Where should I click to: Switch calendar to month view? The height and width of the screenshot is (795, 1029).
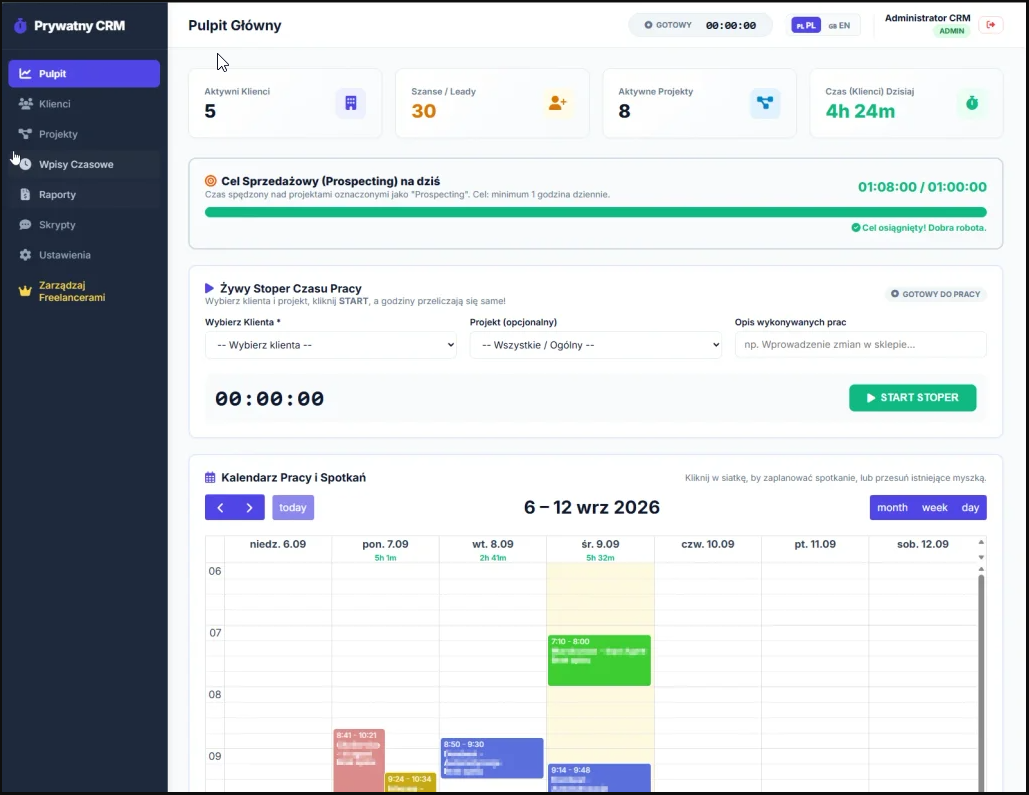[x=892, y=507]
